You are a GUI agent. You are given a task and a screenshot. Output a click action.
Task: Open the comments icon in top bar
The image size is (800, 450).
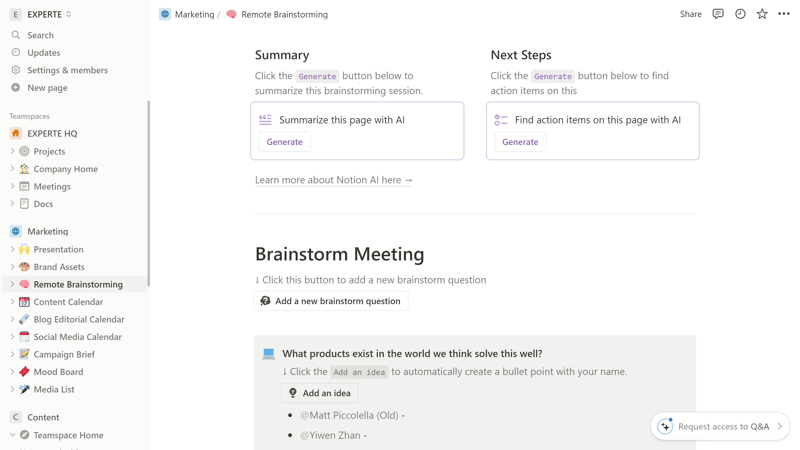pos(718,14)
